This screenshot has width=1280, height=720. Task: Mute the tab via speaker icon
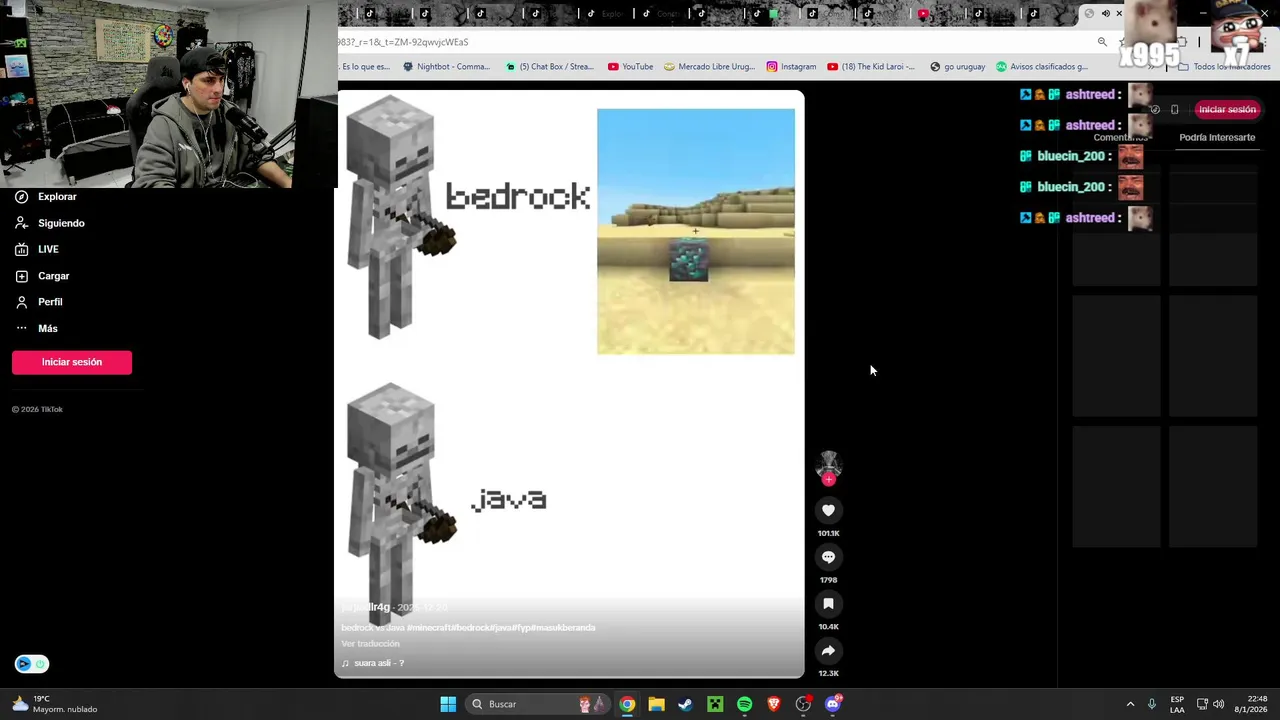(1105, 14)
